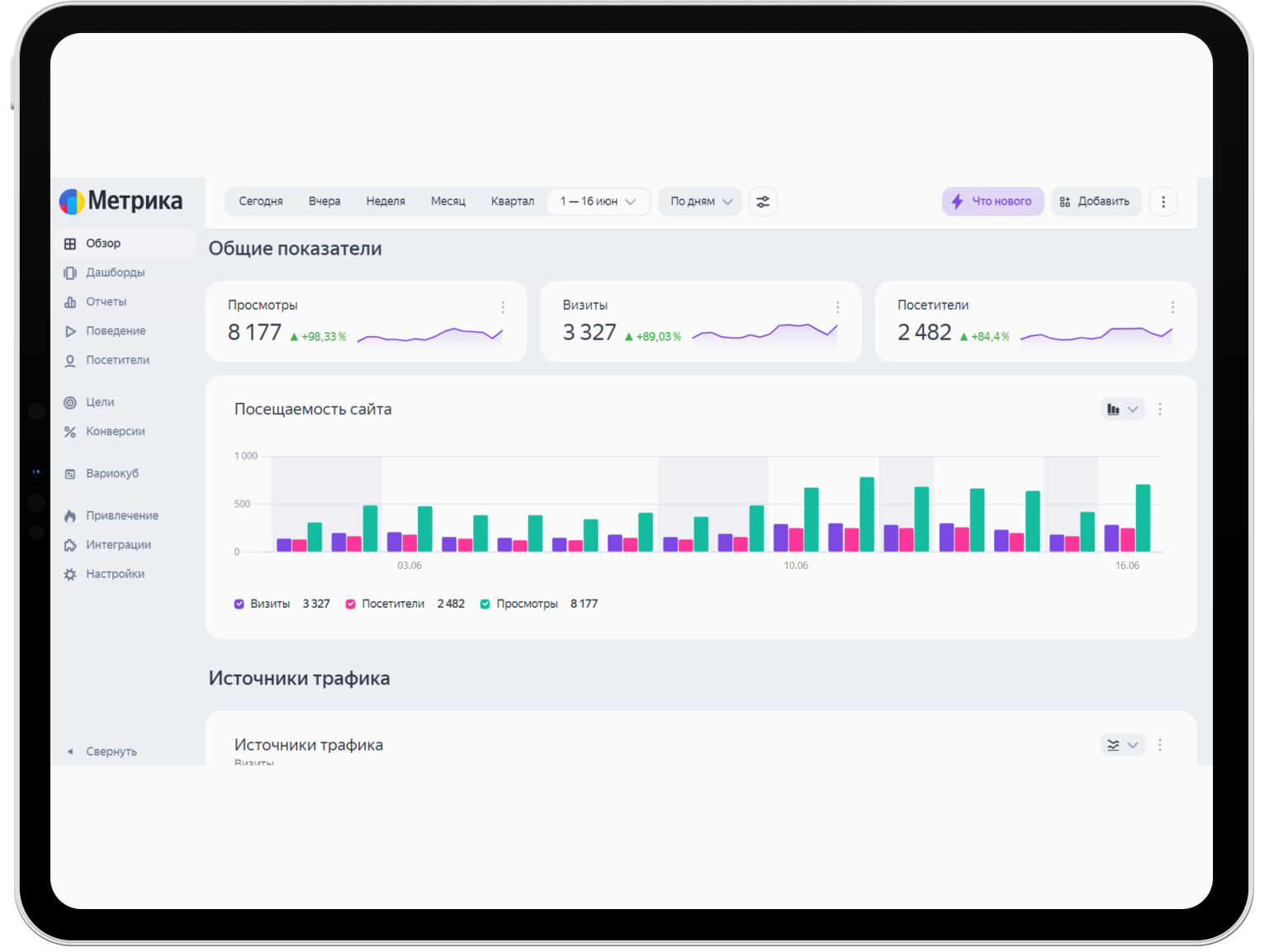Open the Источники трафика widget options menu
The image size is (1274, 952).
[x=1160, y=745]
